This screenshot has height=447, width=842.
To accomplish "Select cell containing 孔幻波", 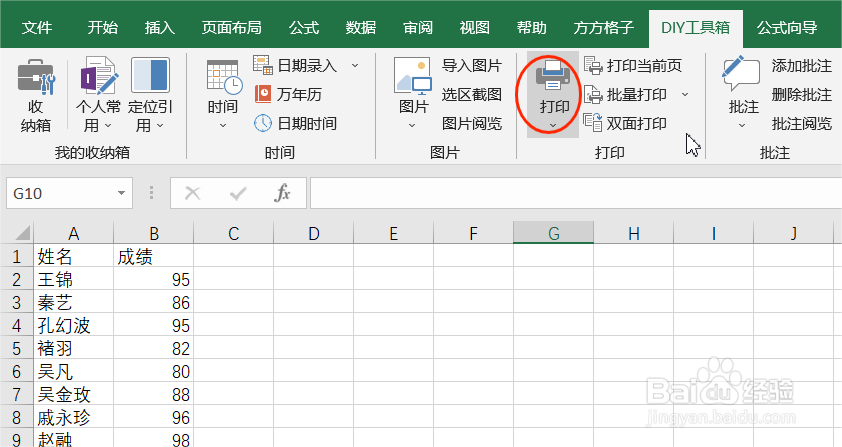I will (x=74, y=325).
